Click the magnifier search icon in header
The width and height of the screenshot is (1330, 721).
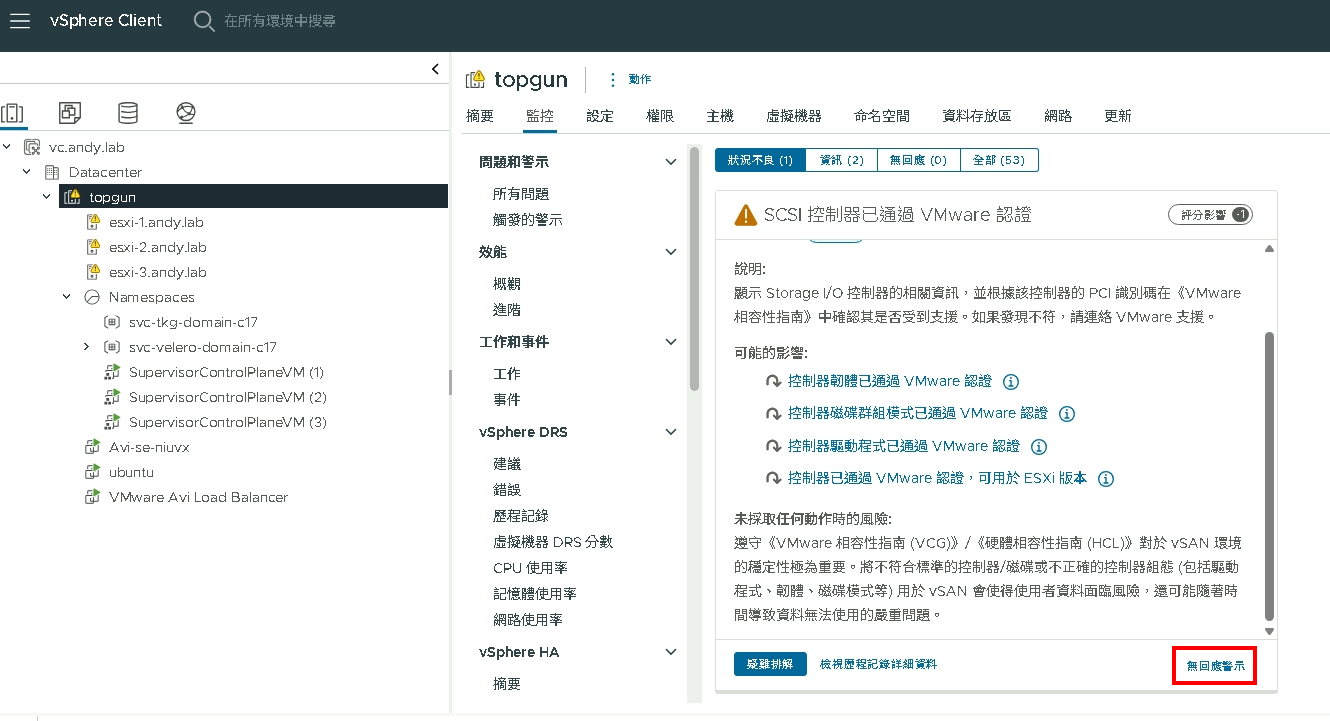[x=204, y=21]
